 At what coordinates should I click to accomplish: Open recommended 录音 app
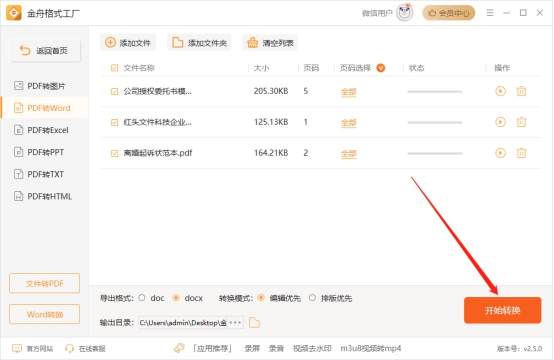pyautogui.click(x=276, y=349)
